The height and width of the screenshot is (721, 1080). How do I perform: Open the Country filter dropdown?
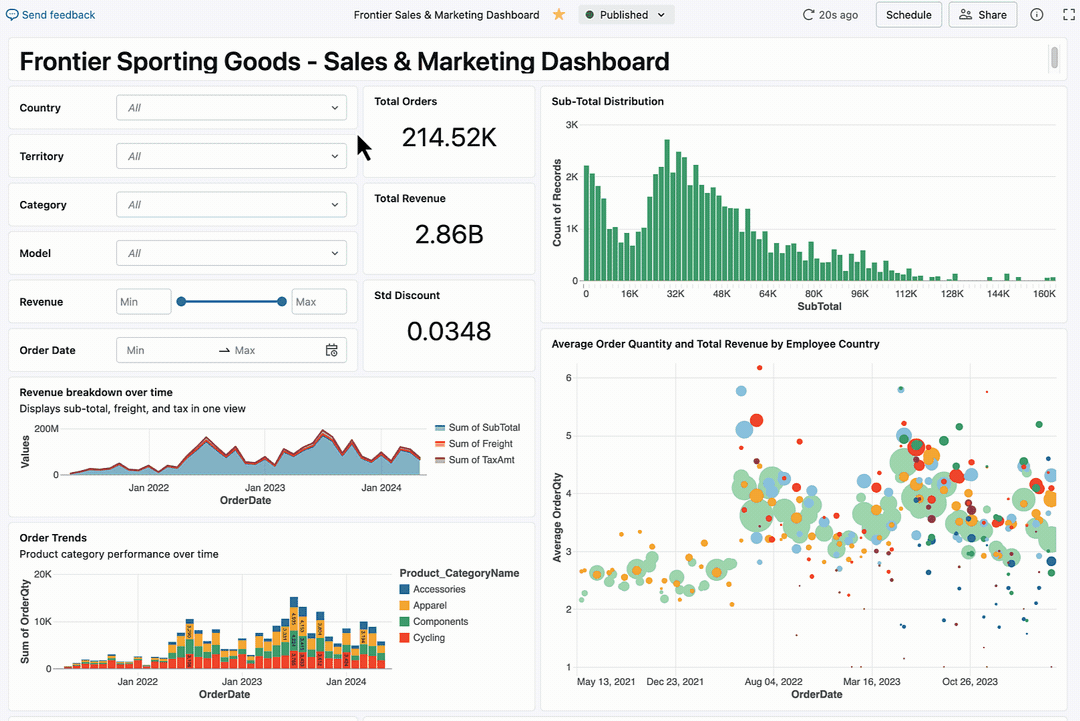tap(231, 108)
